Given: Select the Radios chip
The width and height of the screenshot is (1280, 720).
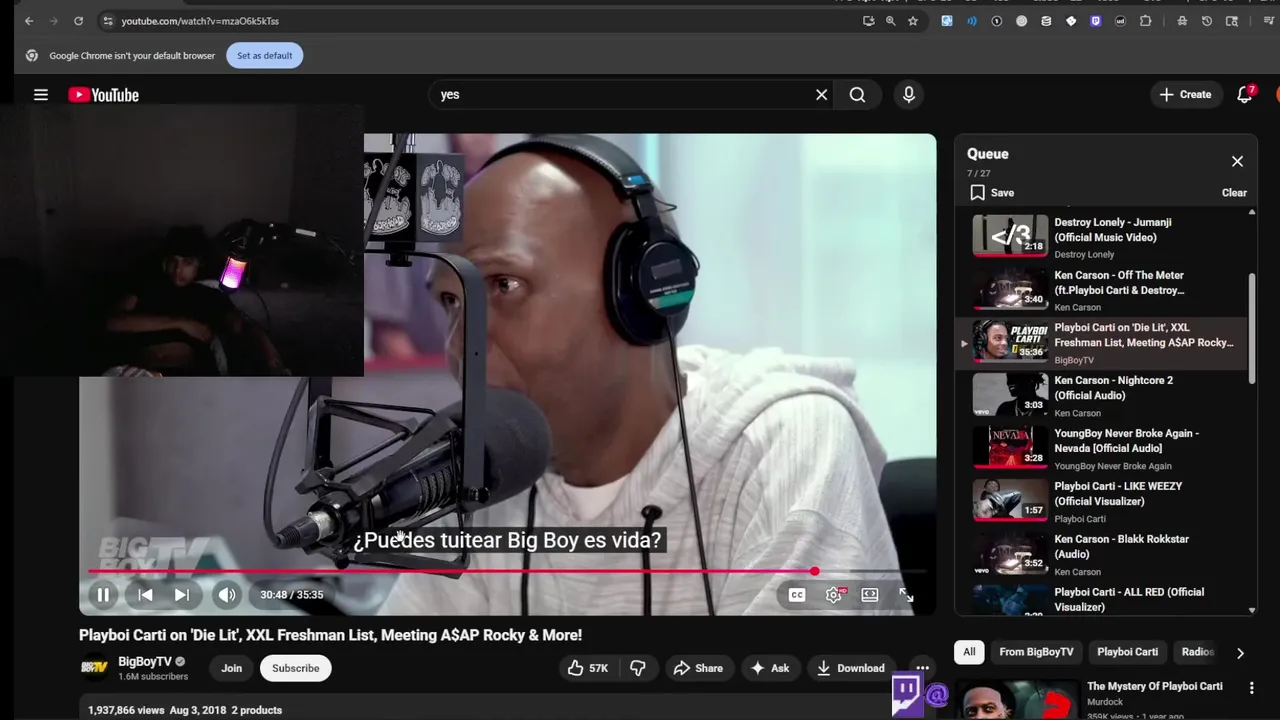Looking at the screenshot, I should (x=1197, y=652).
